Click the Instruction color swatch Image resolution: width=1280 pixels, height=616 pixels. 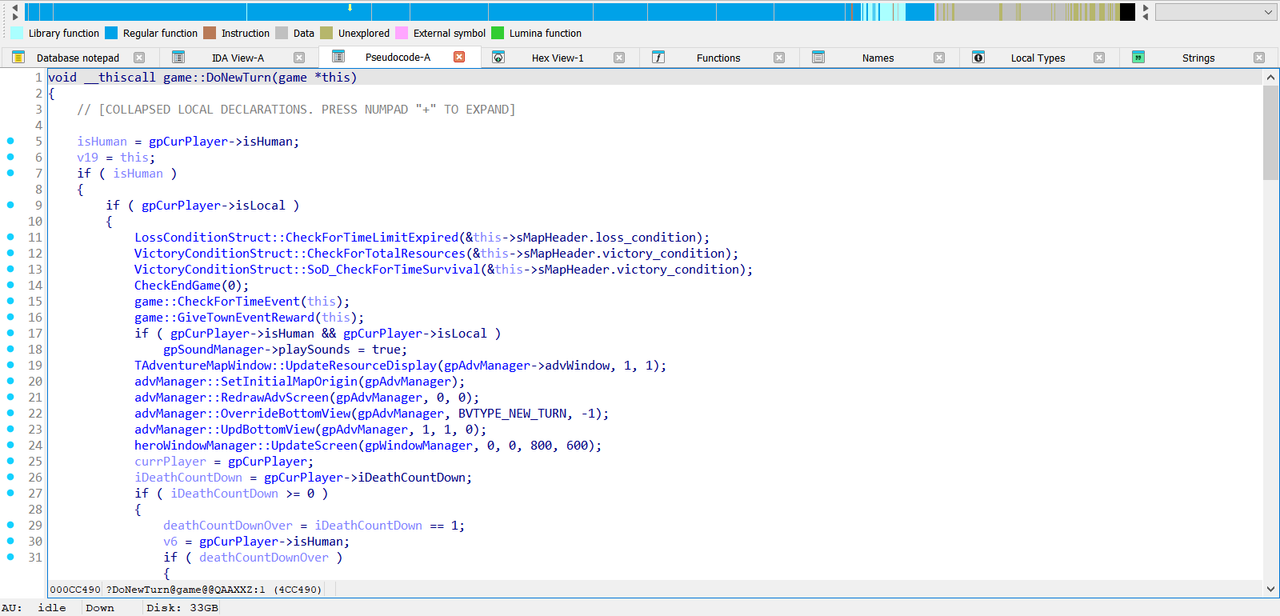tap(210, 33)
